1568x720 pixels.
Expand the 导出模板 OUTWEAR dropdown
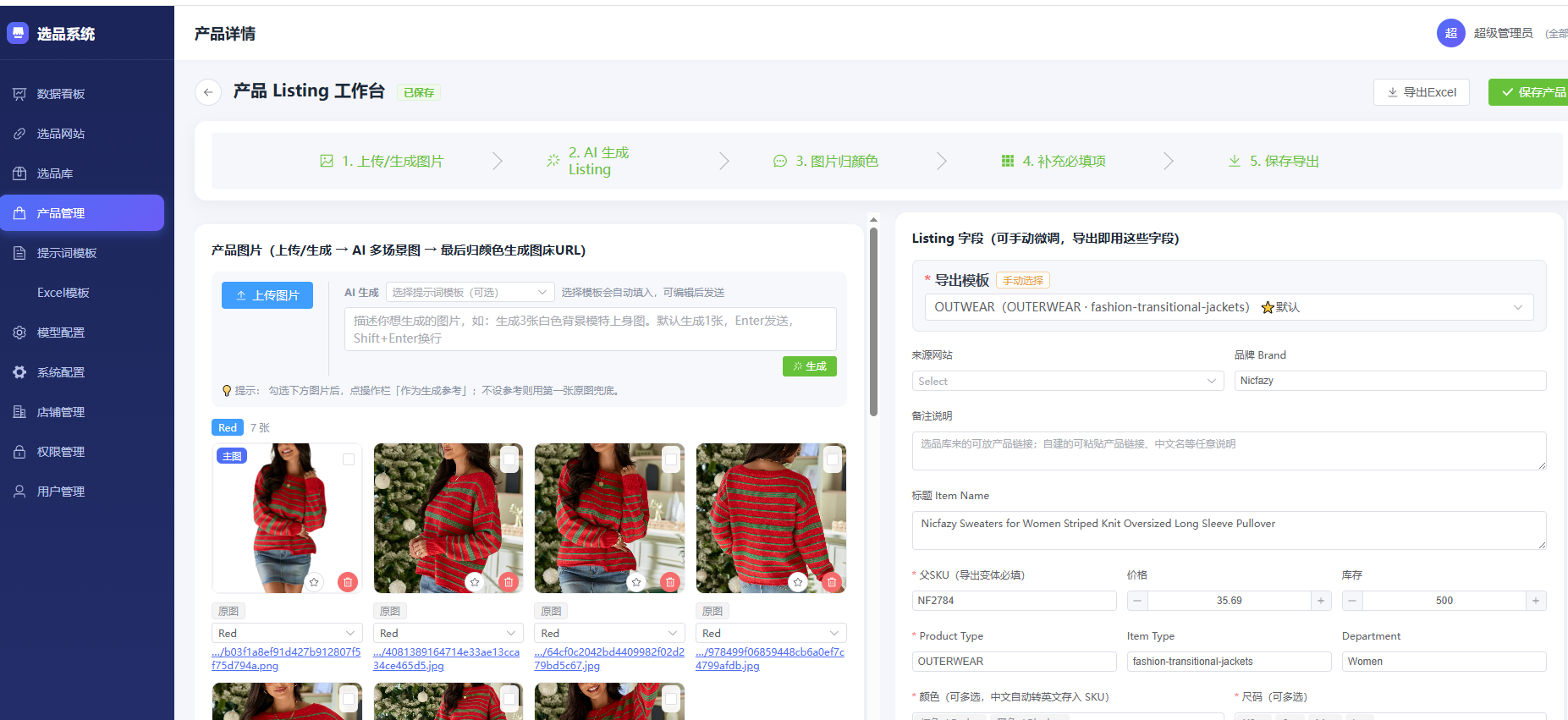click(1229, 307)
